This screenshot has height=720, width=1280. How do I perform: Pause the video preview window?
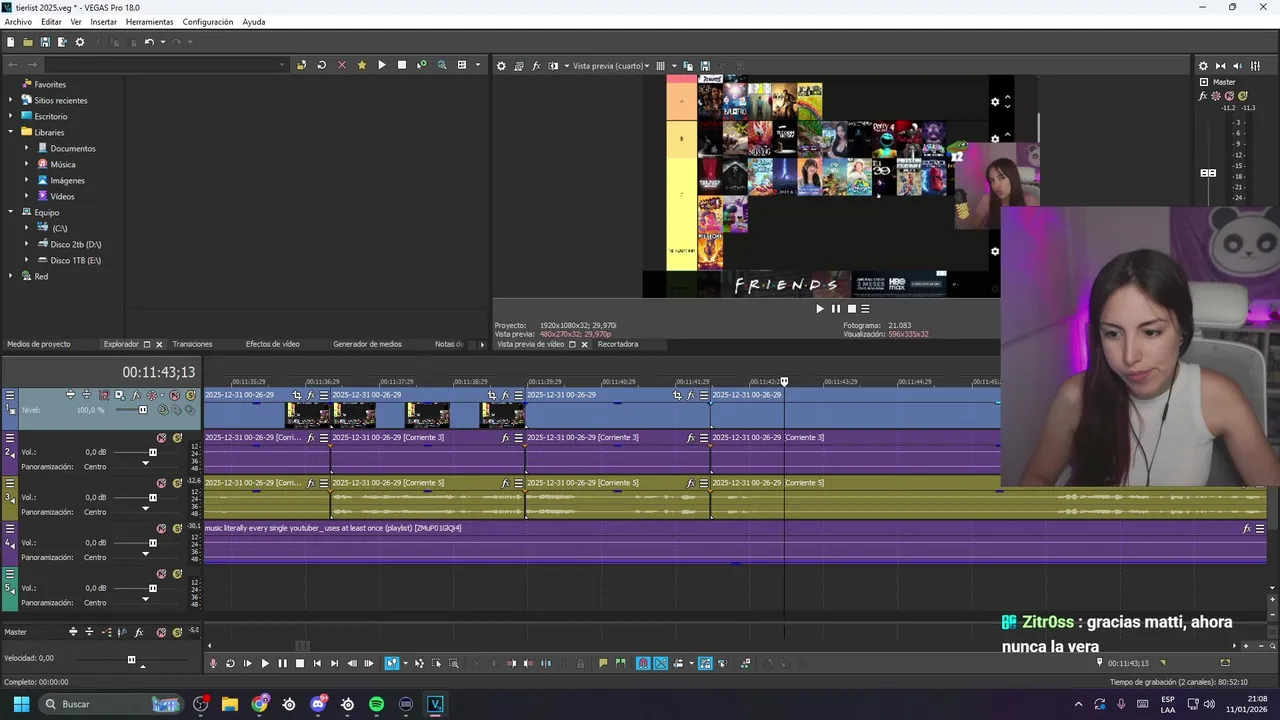click(836, 309)
